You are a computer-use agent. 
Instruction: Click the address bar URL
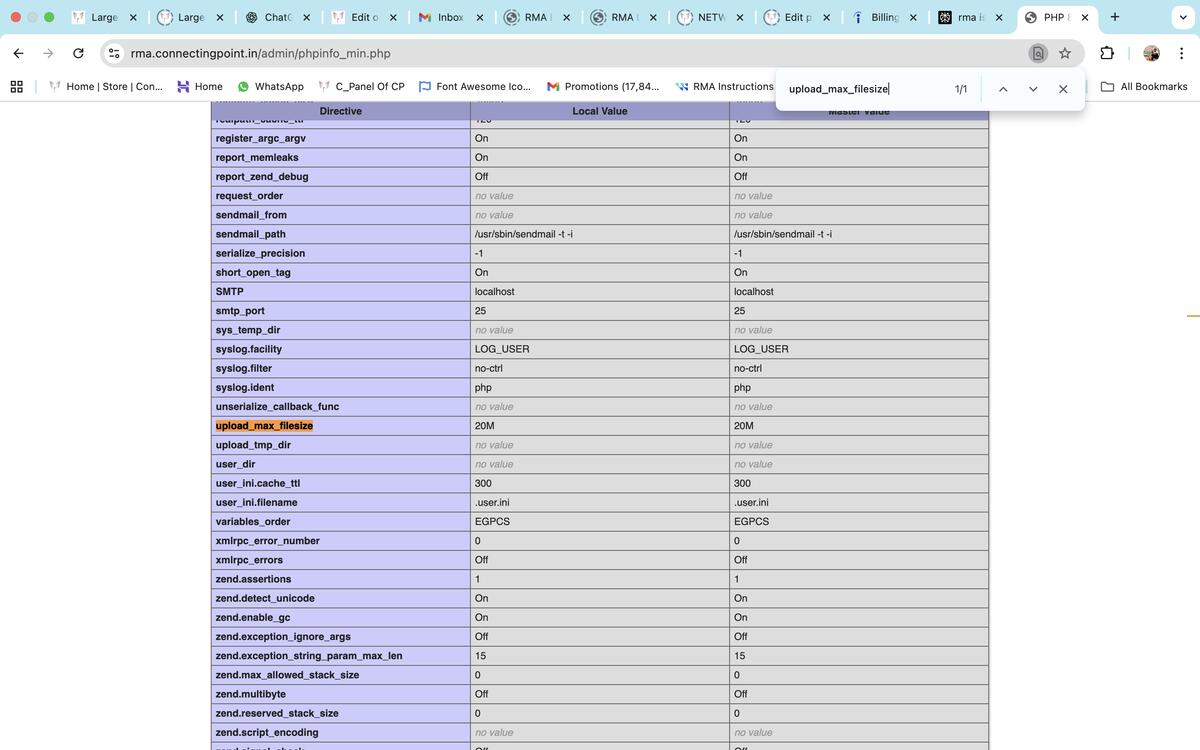pos(261,53)
